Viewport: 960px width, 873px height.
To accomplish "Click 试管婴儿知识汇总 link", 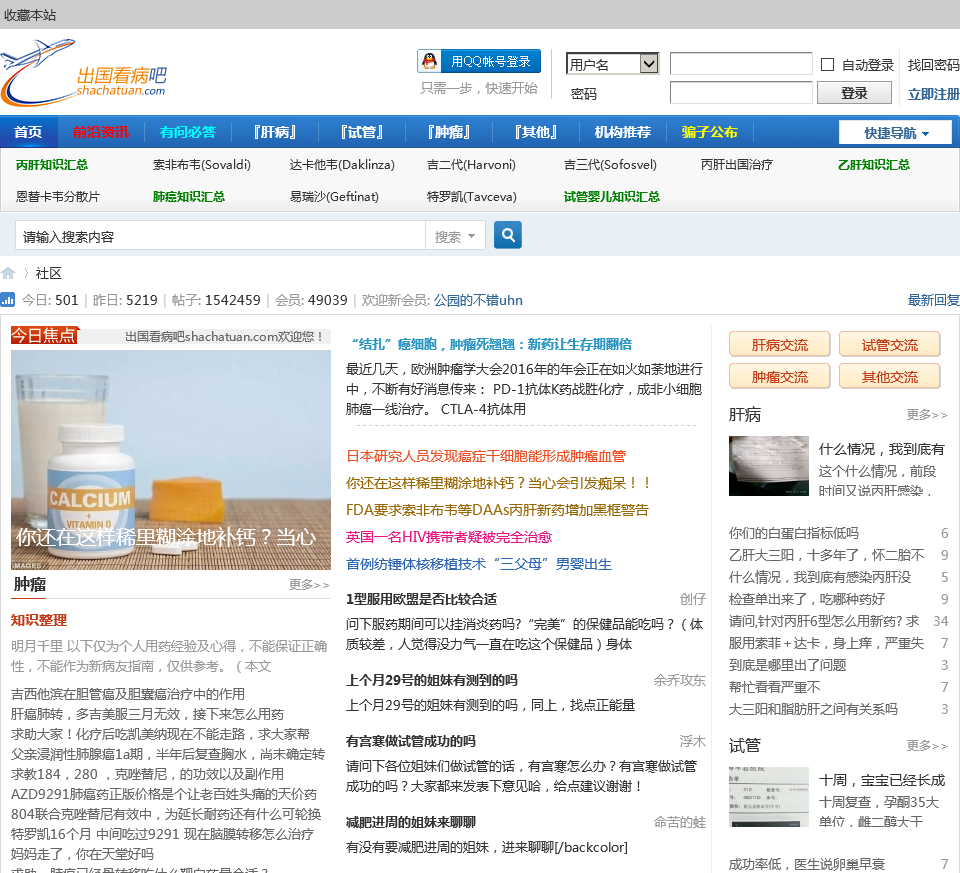I will click(x=612, y=197).
